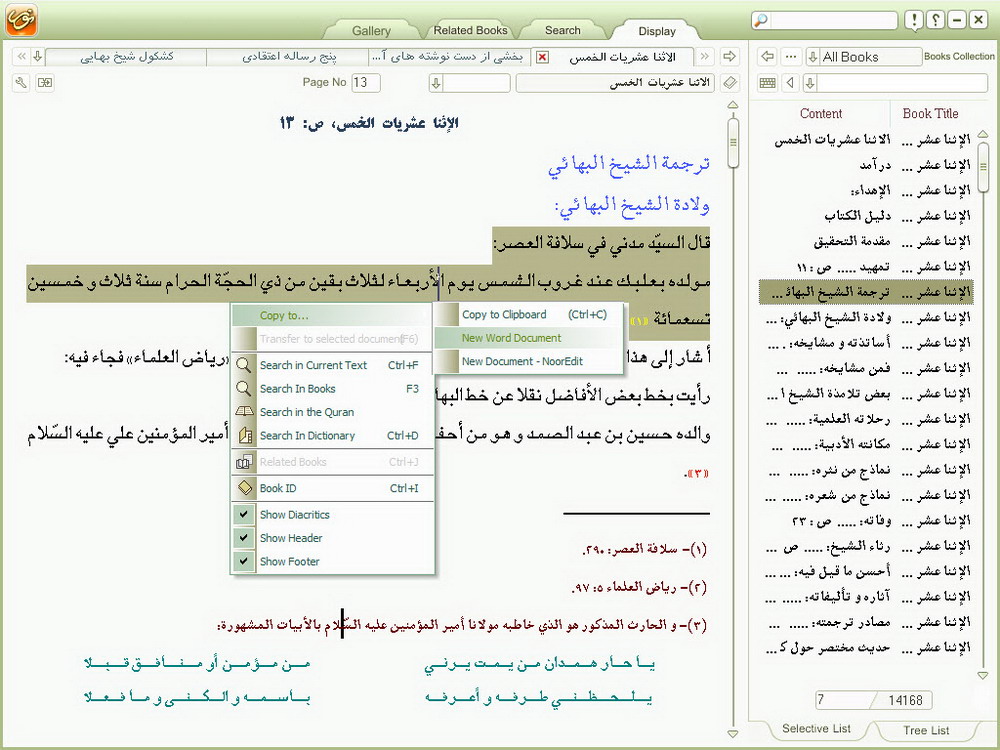Expand the Copy to... submenu
The width and height of the screenshot is (1000, 750).
tap(333, 316)
